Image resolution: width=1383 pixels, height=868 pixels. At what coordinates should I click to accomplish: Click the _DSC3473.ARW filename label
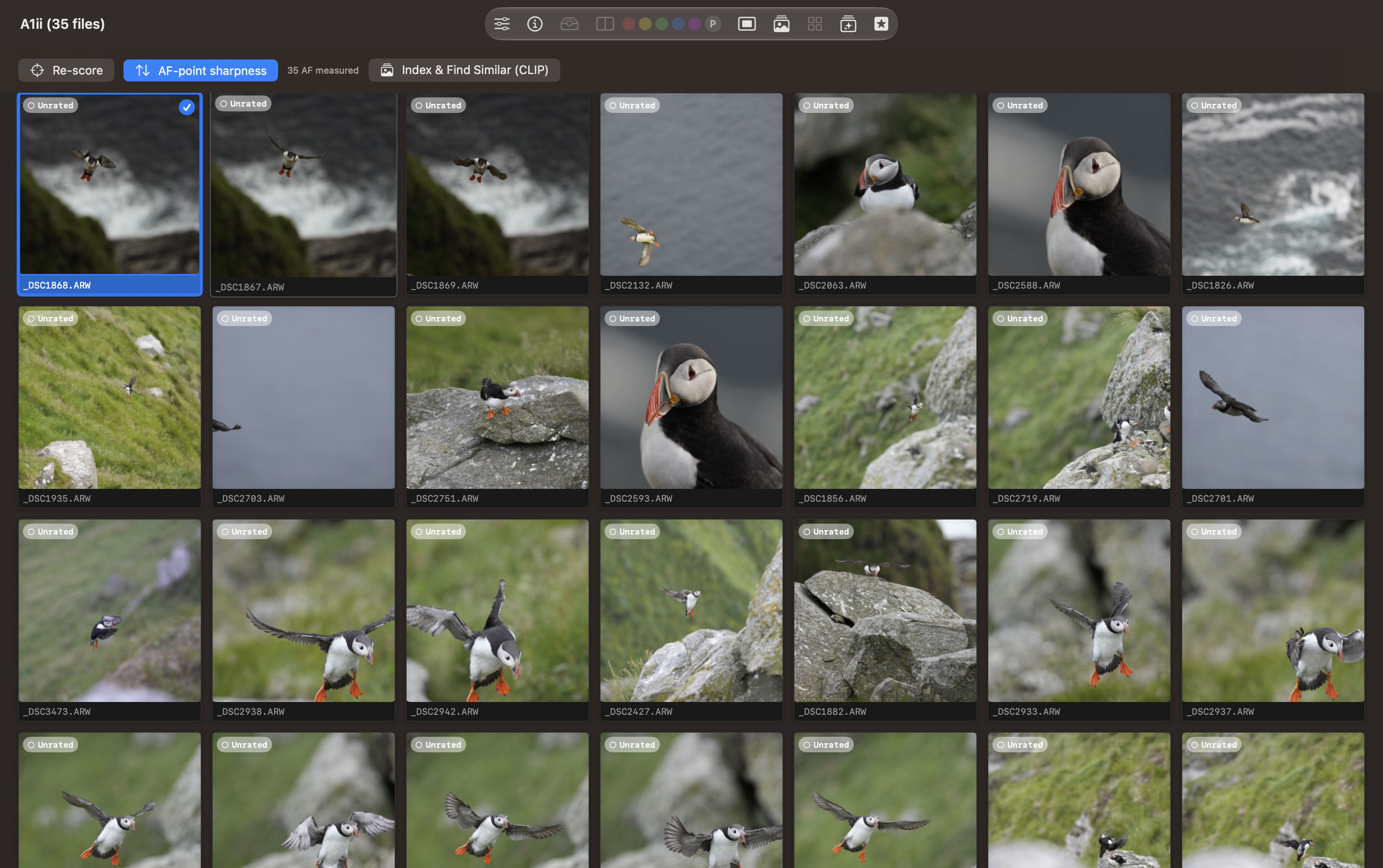pyautogui.click(x=57, y=711)
